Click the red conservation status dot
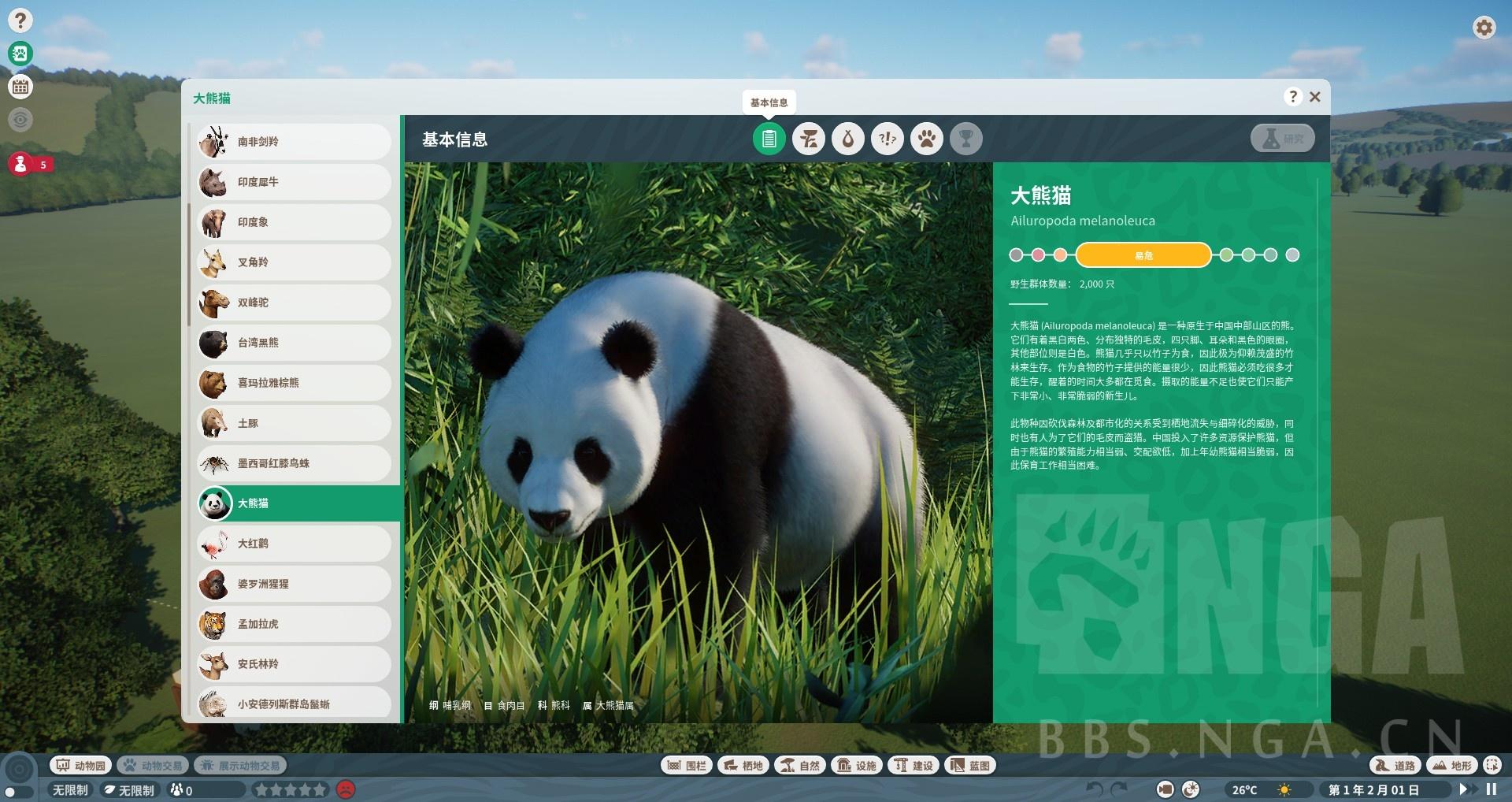 1038,255
